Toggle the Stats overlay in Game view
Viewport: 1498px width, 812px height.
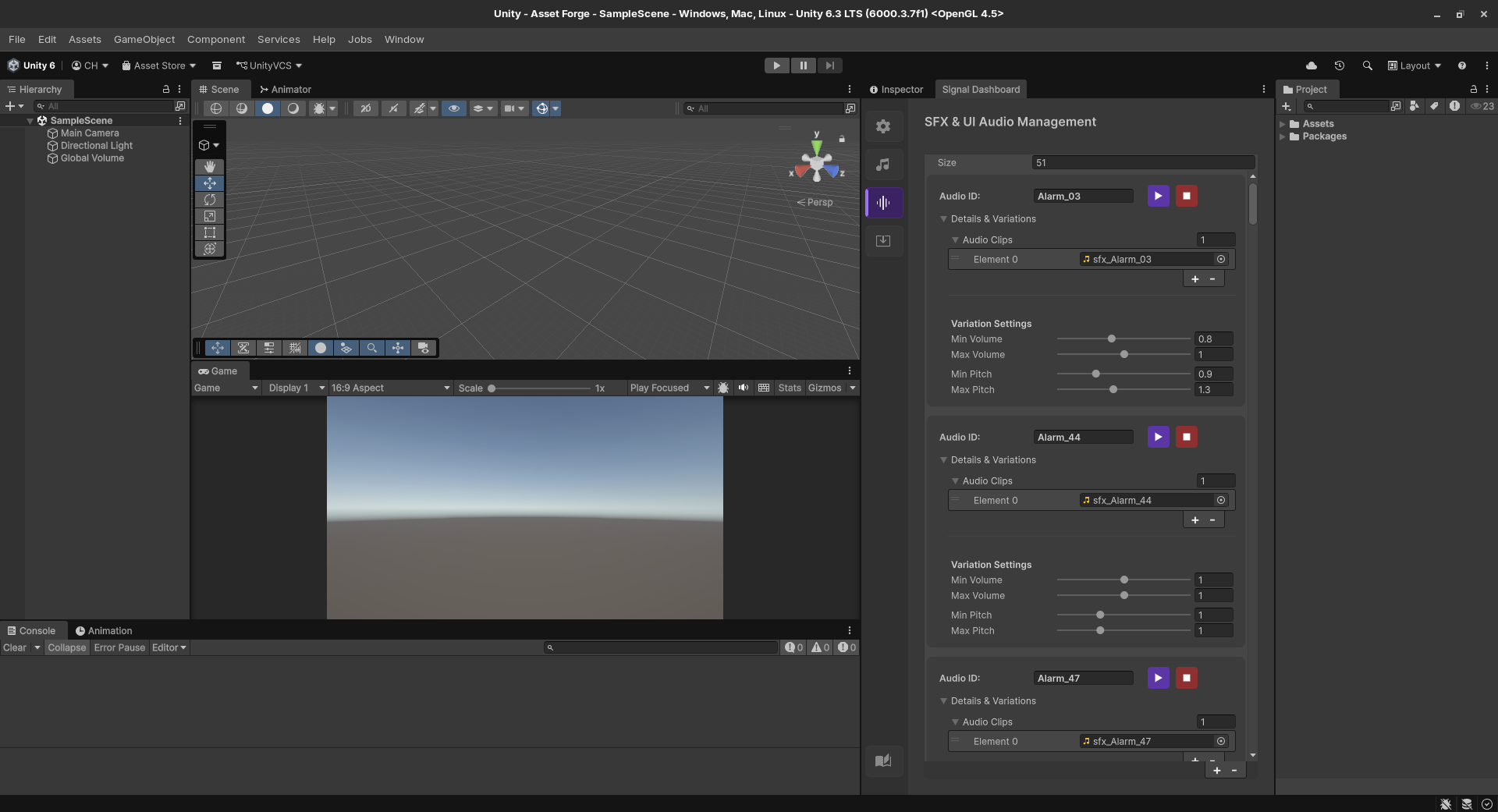[790, 388]
